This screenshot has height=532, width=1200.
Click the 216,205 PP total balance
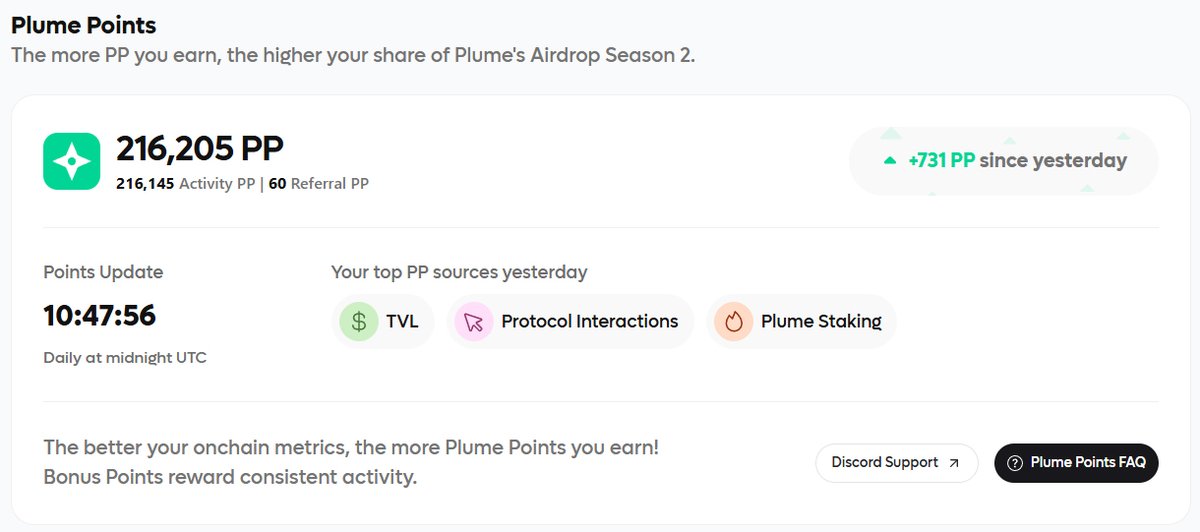tap(200, 148)
